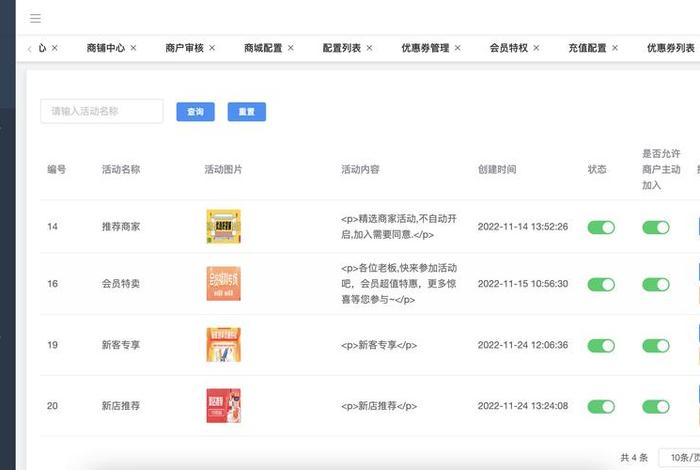This screenshot has width=700, height=470.
Task: Close the 会员特权 tab
Action: [x=536, y=48]
